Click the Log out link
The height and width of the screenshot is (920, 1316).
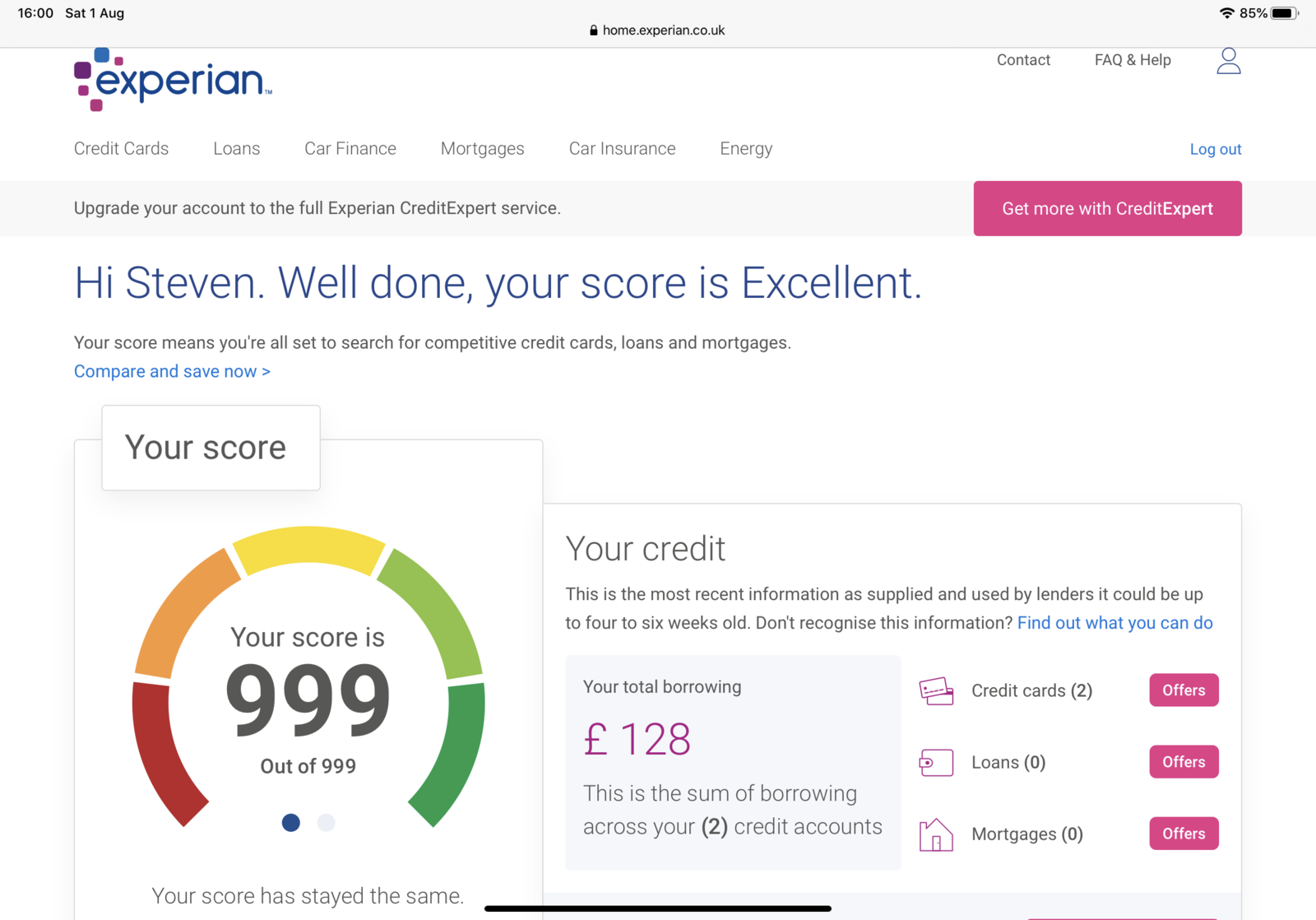[1215, 150]
